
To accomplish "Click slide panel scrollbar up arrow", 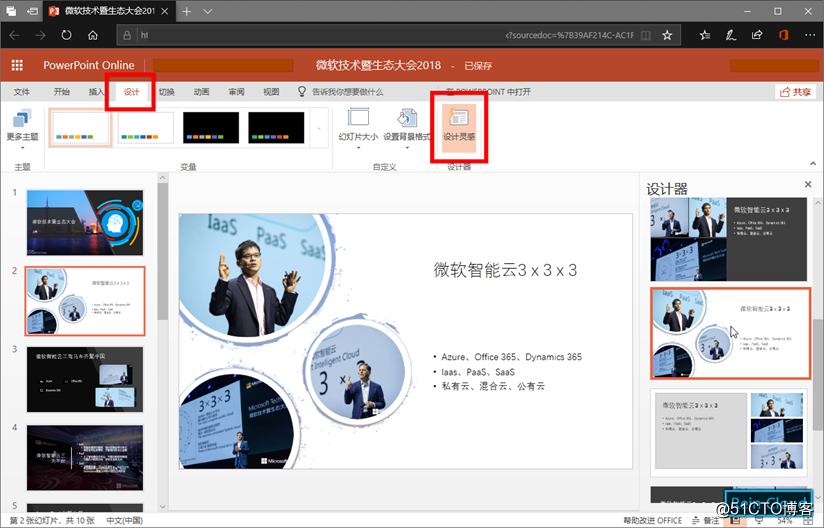I will (x=162, y=178).
